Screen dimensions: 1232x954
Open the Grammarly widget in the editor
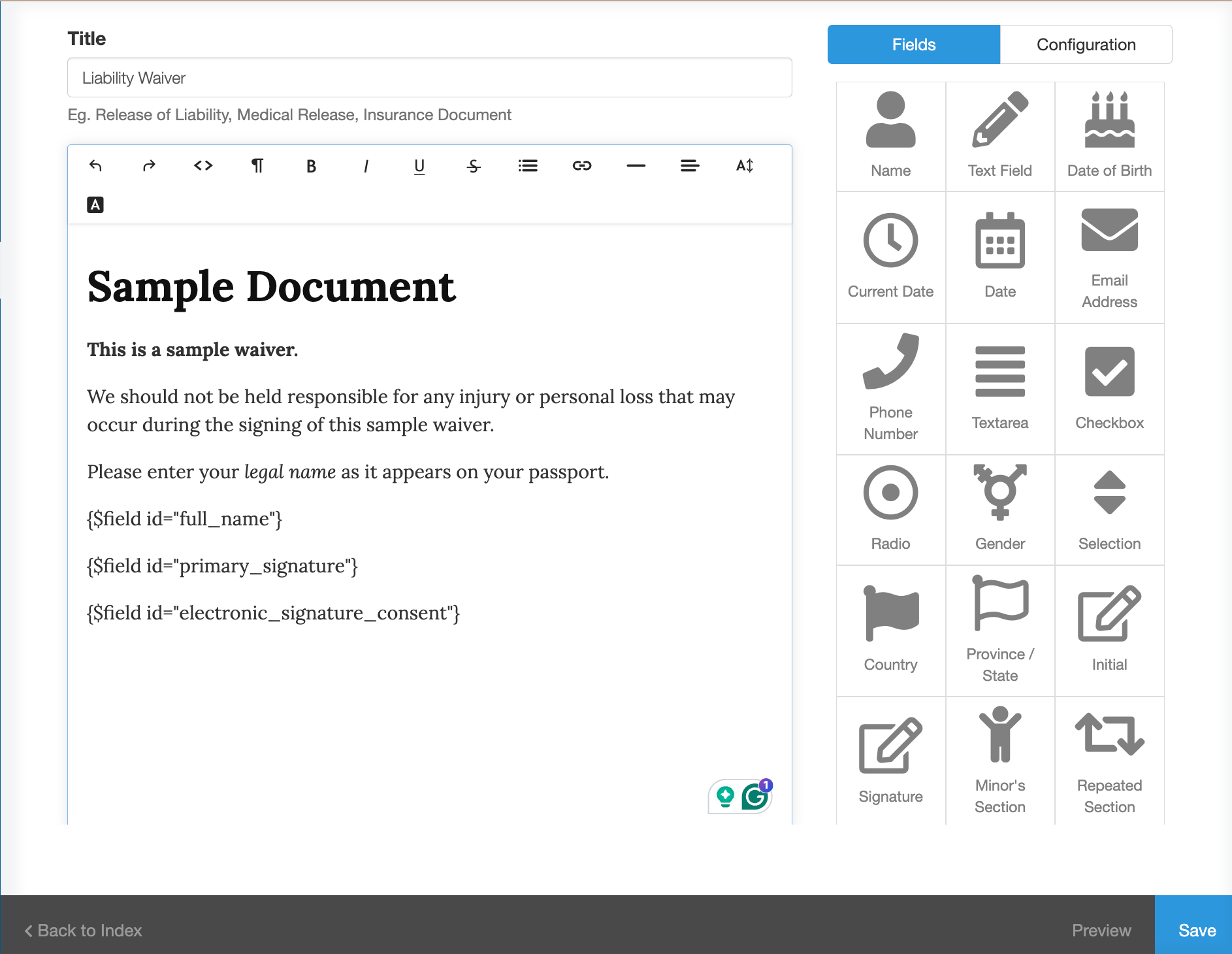(755, 797)
